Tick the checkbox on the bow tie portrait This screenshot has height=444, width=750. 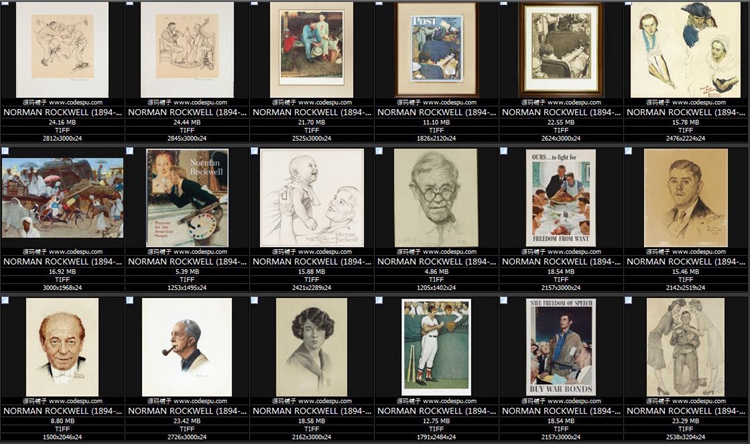[x=5, y=300]
